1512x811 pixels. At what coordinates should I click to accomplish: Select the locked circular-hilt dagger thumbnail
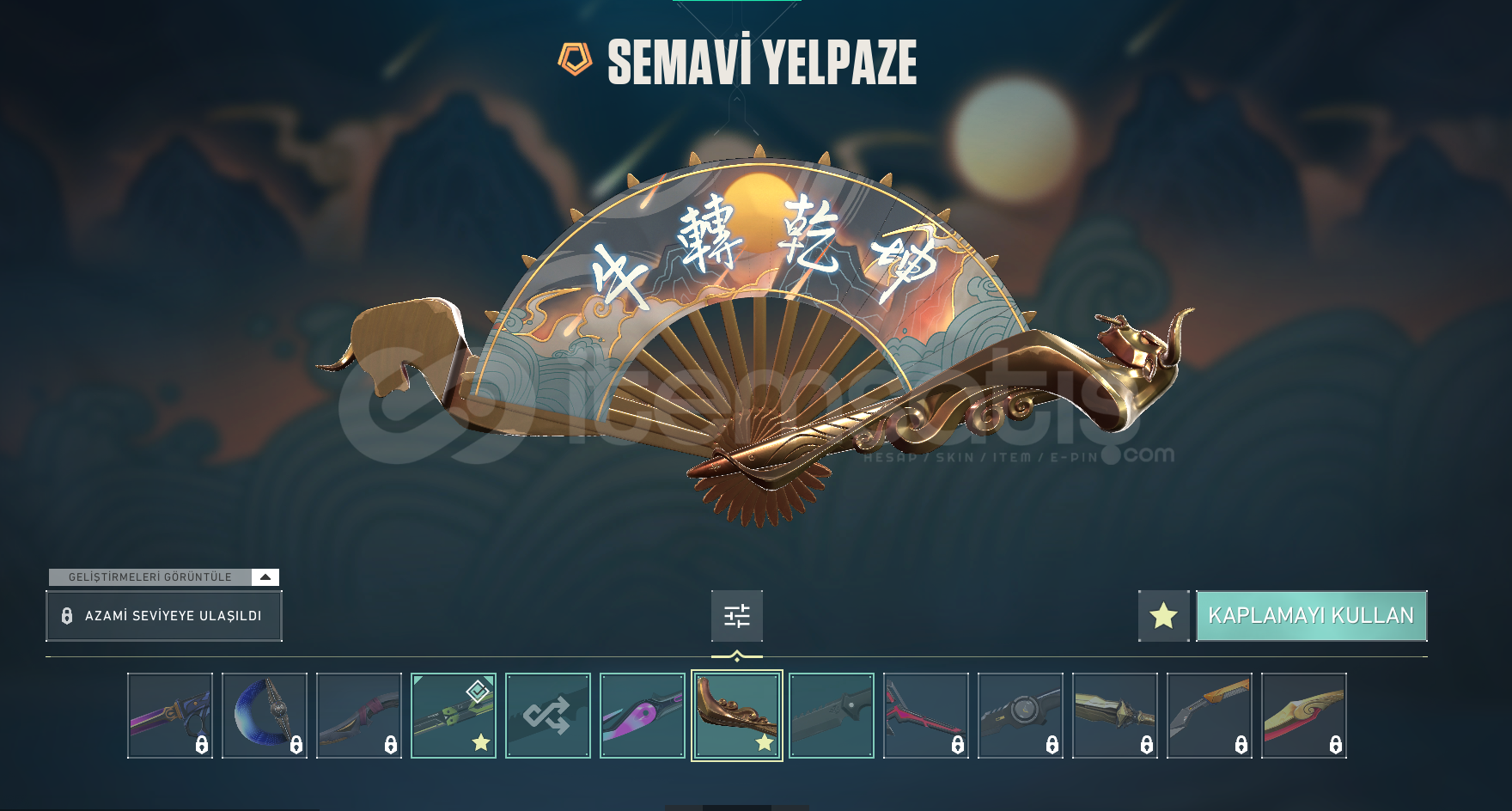1021,716
